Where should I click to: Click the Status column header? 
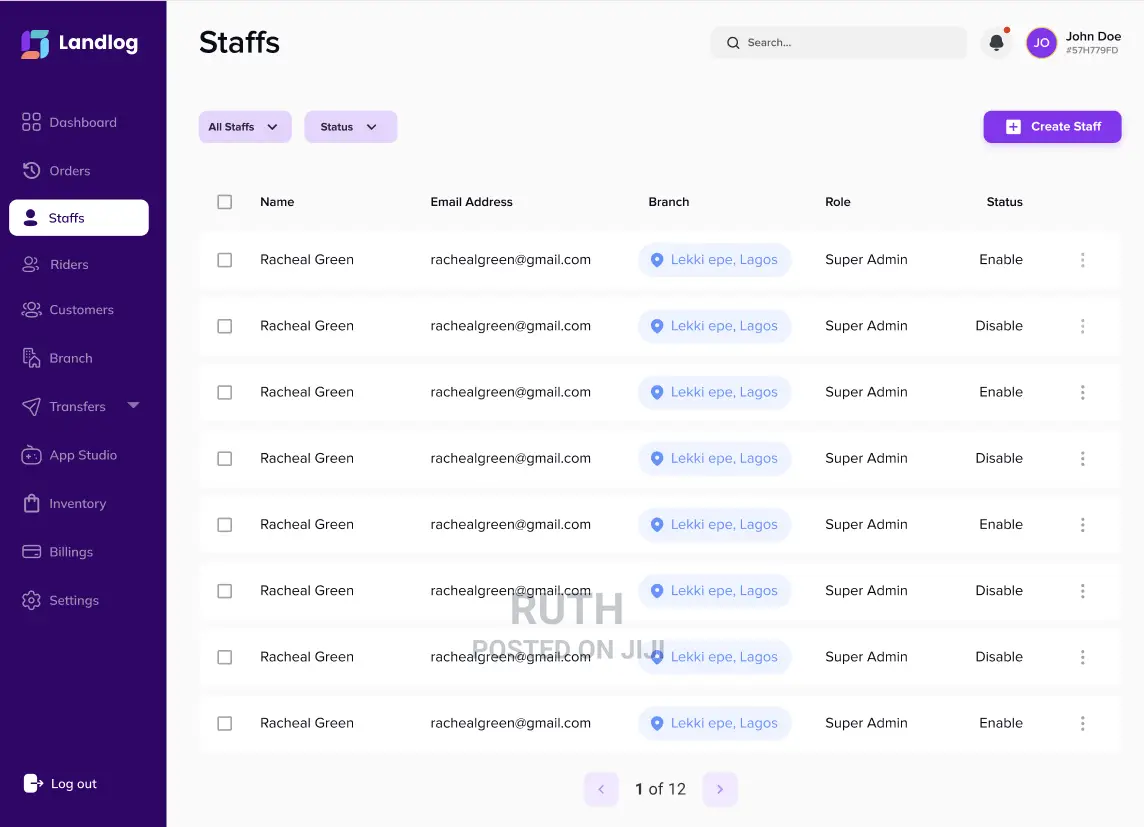pos(1005,202)
